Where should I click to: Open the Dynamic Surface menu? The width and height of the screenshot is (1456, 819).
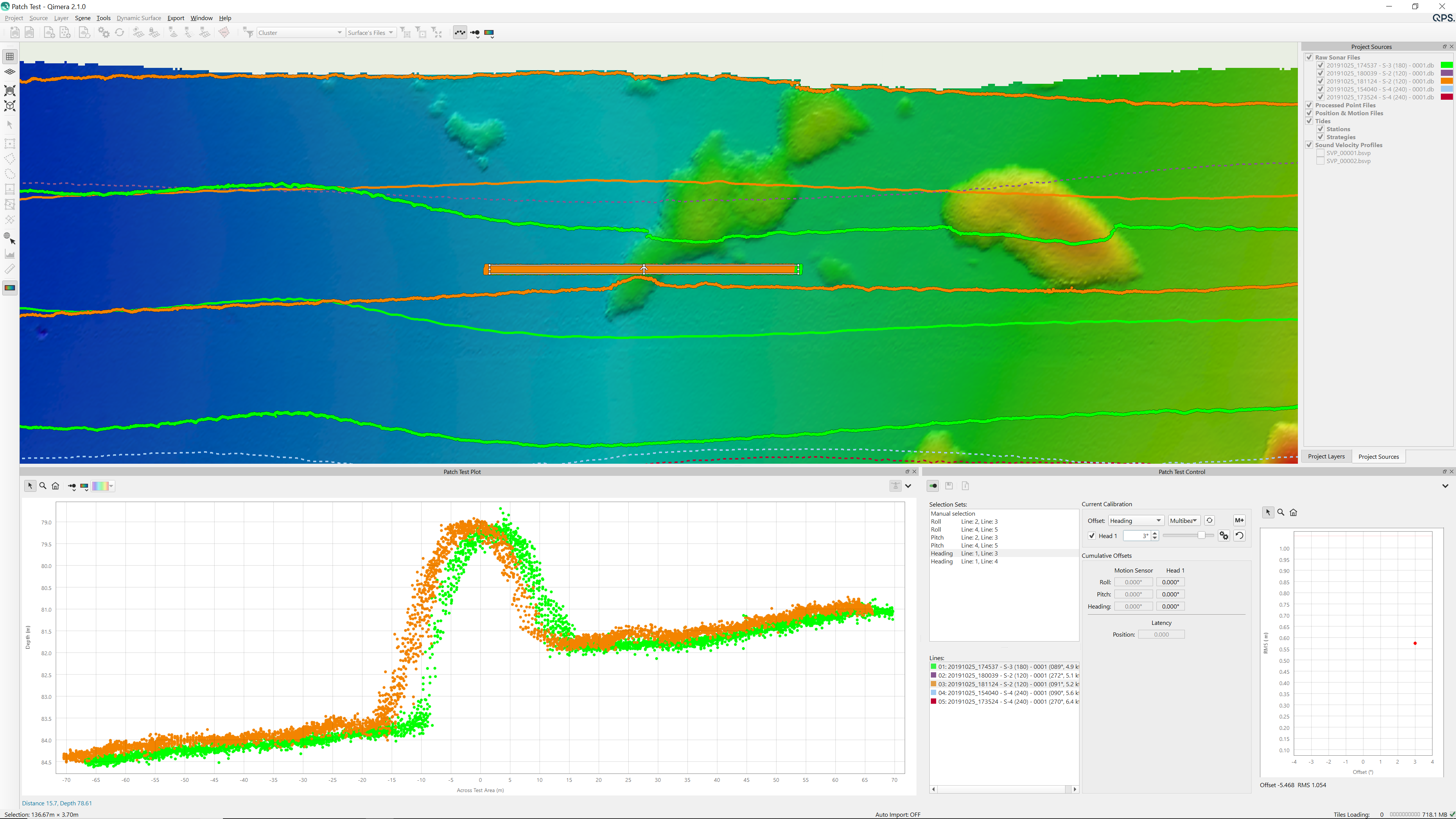(x=138, y=17)
